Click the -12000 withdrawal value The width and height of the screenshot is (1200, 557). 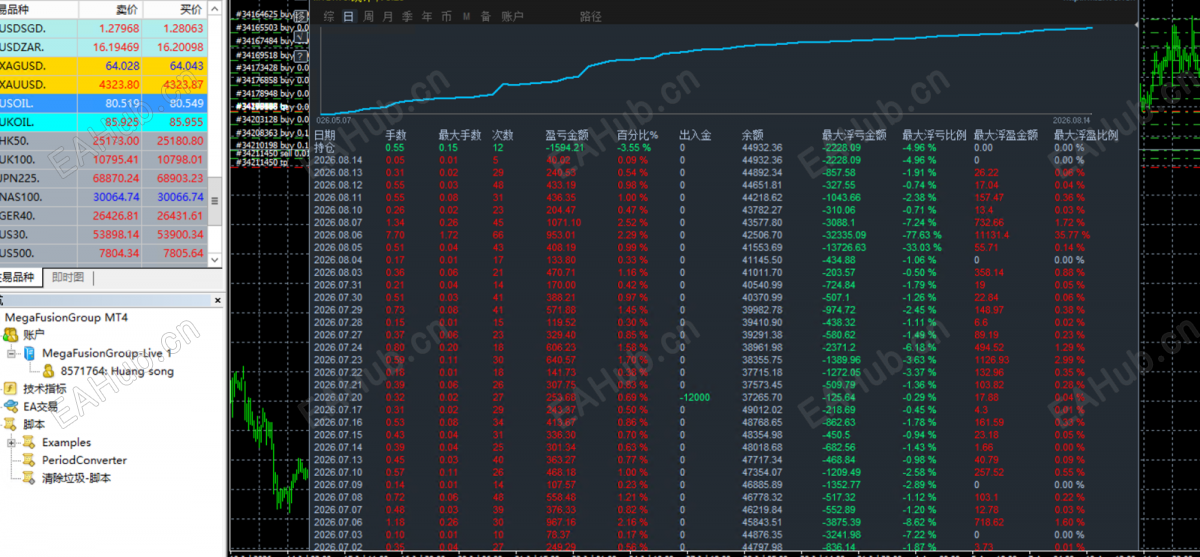[x=696, y=397]
